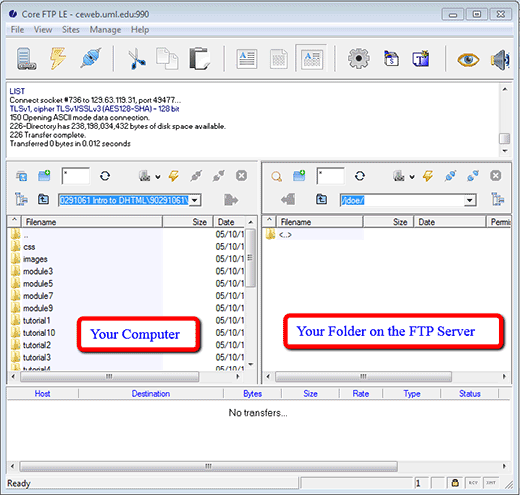Expand the remote /jdoe/ path dropdown
Screen dimensions: 520x495
click(x=470, y=200)
